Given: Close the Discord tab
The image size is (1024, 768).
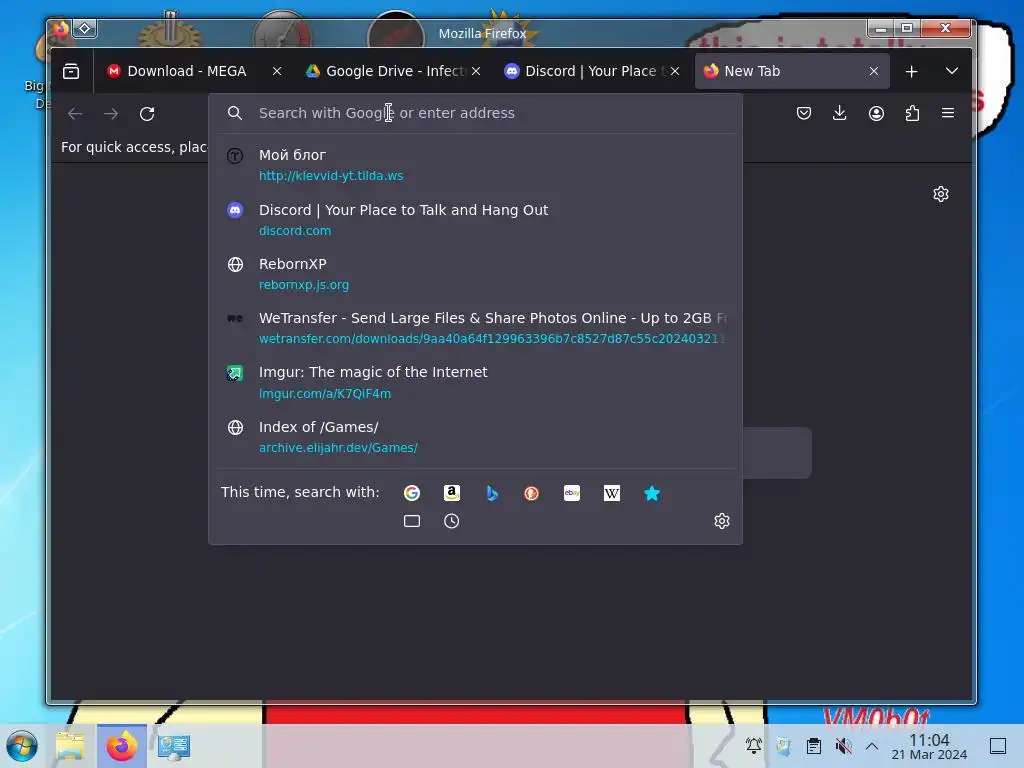Looking at the screenshot, I should (675, 71).
